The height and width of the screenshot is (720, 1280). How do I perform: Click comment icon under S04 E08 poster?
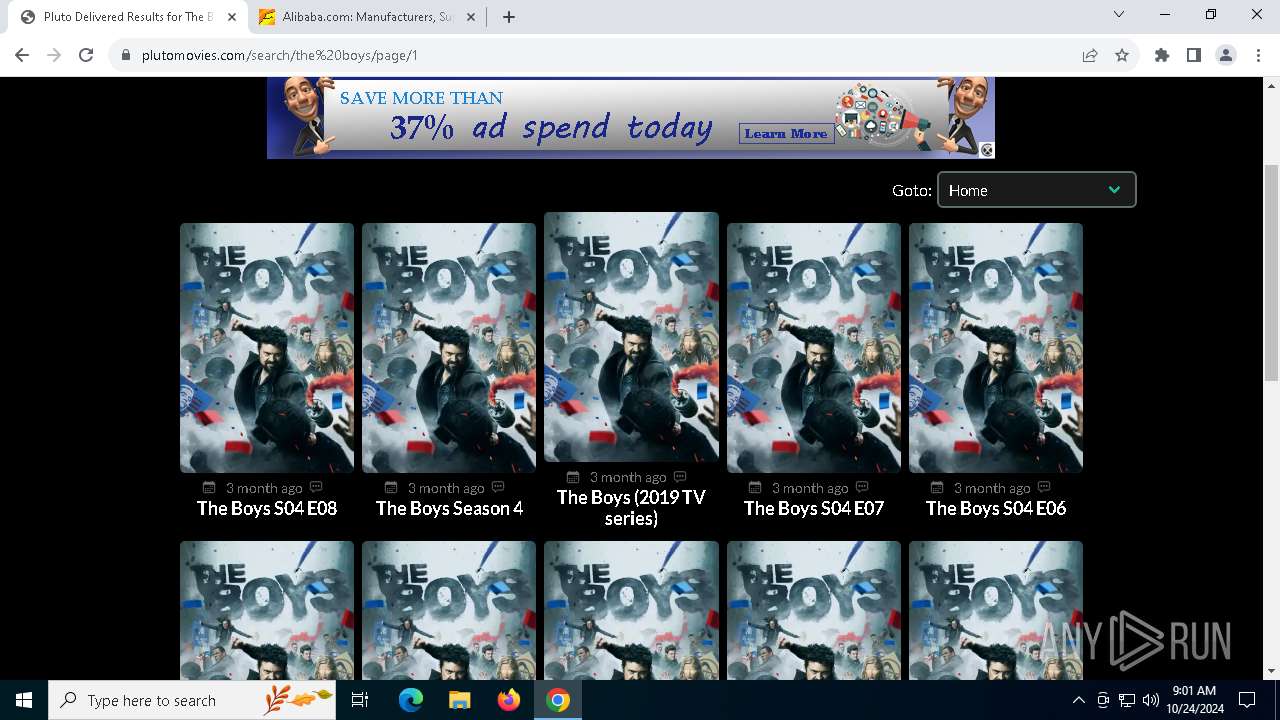pyautogui.click(x=316, y=487)
